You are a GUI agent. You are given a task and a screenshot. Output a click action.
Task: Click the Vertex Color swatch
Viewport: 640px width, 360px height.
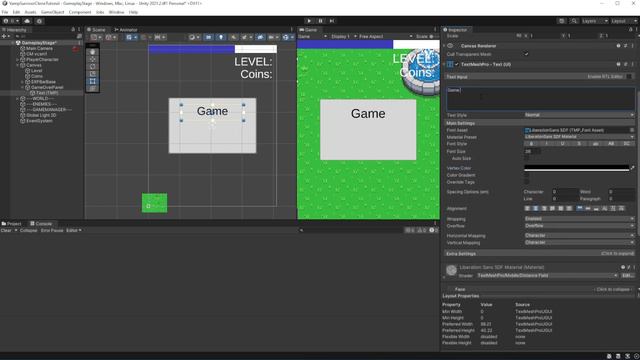click(577, 168)
